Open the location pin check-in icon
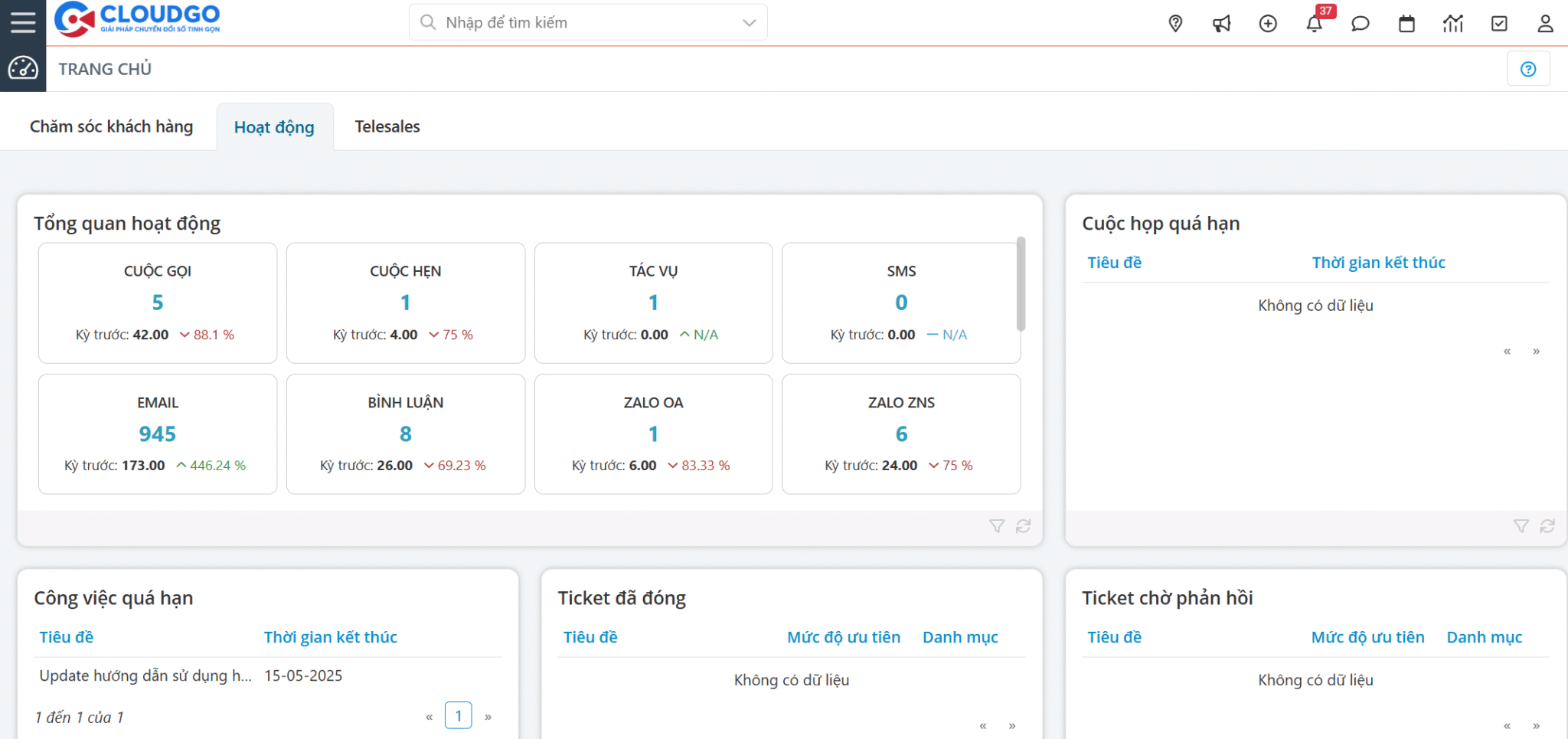The image size is (1568, 739). 1175,24
